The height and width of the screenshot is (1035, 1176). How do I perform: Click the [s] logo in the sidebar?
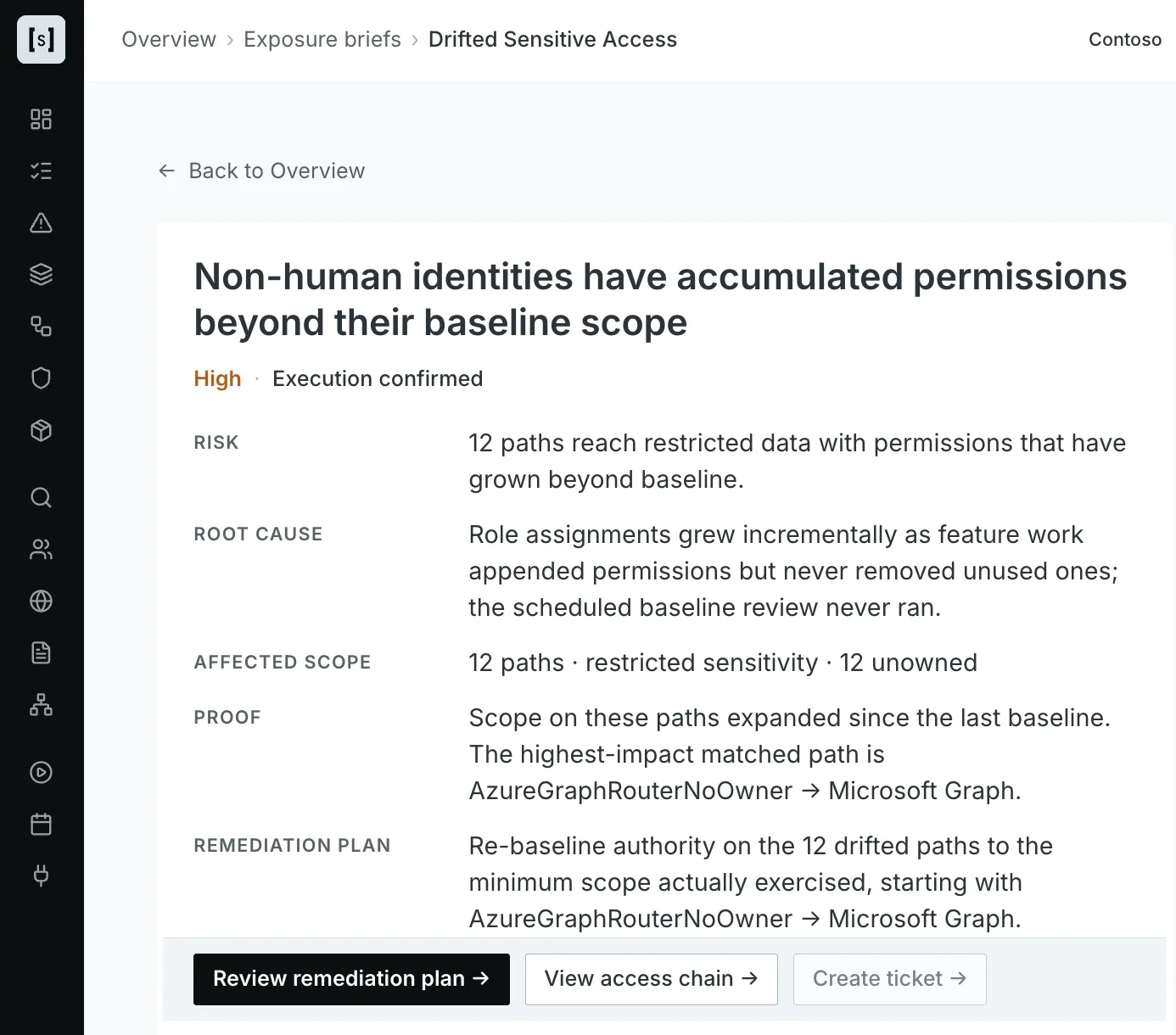point(41,39)
